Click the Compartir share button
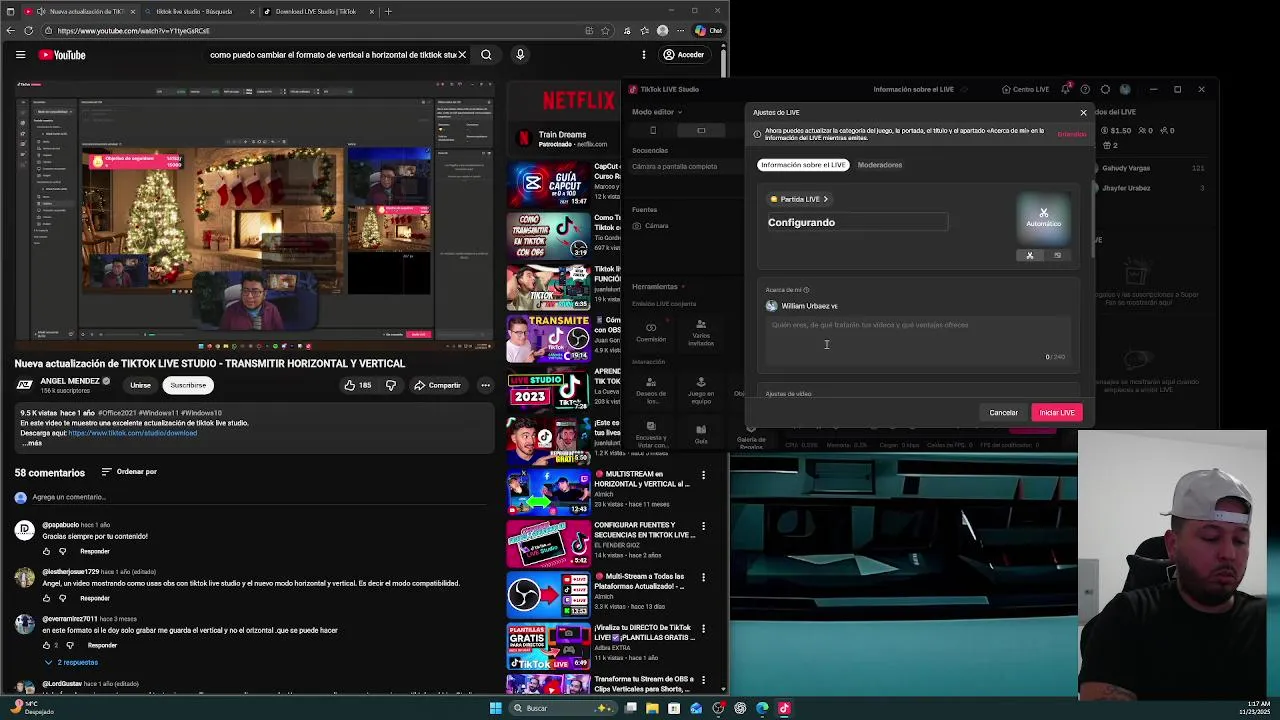Viewport: 1280px width, 720px height. point(438,385)
